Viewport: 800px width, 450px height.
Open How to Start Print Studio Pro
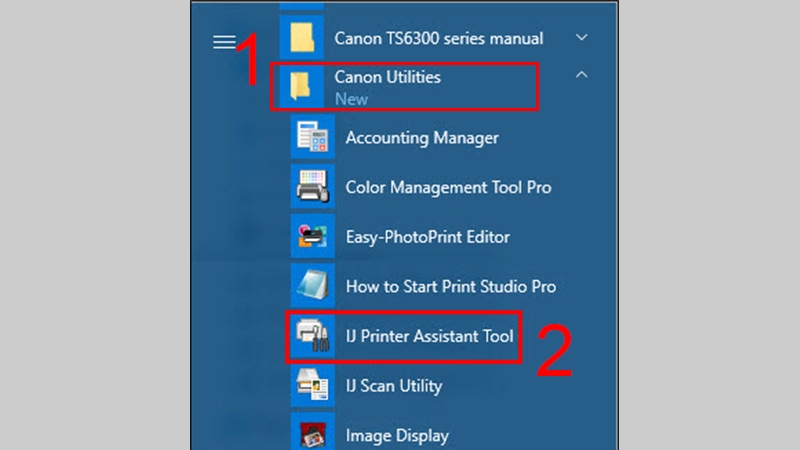(x=450, y=286)
